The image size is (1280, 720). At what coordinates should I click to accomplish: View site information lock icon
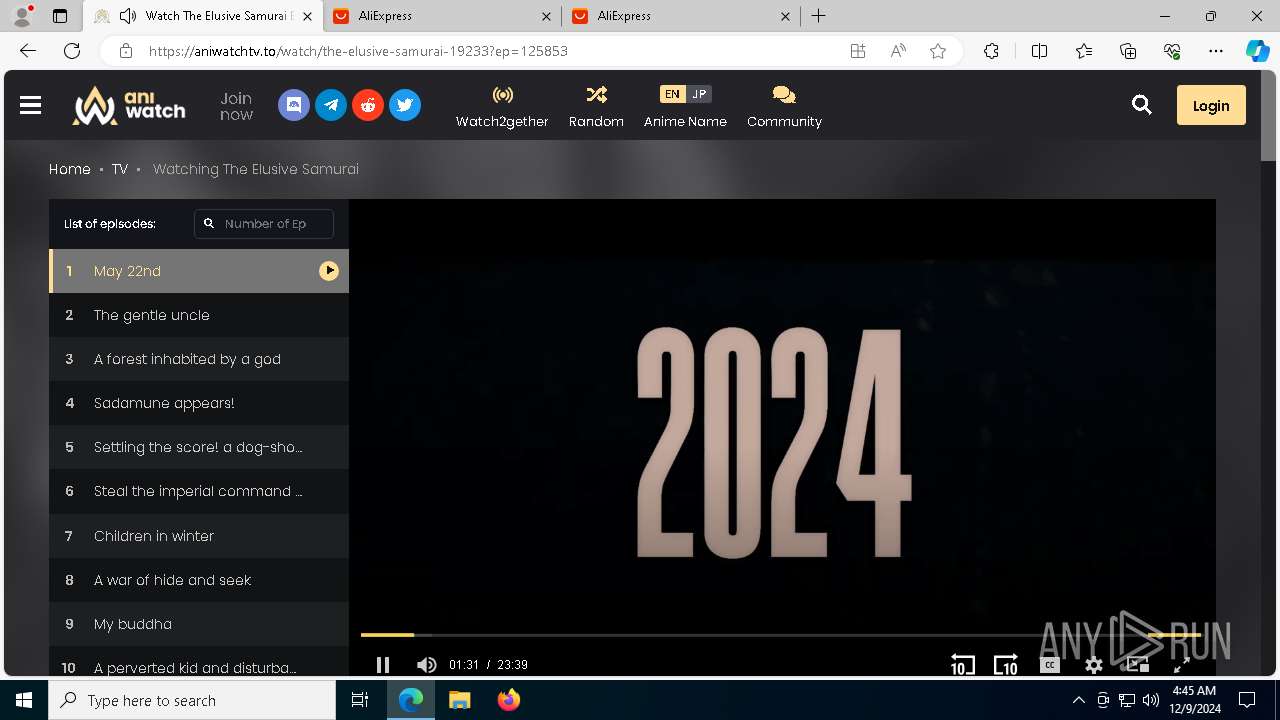tap(125, 51)
